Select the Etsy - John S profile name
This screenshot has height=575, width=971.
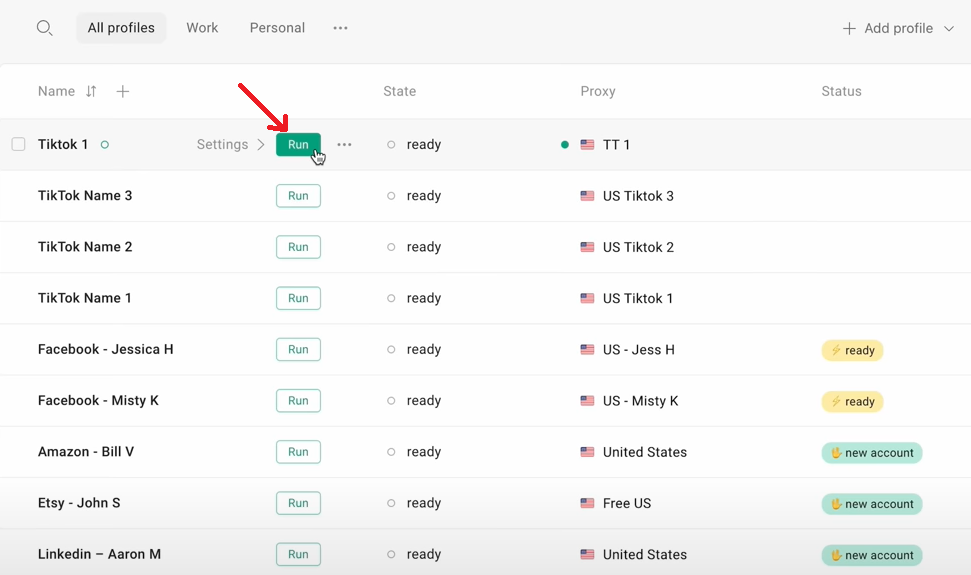pyautogui.click(x=79, y=503)
